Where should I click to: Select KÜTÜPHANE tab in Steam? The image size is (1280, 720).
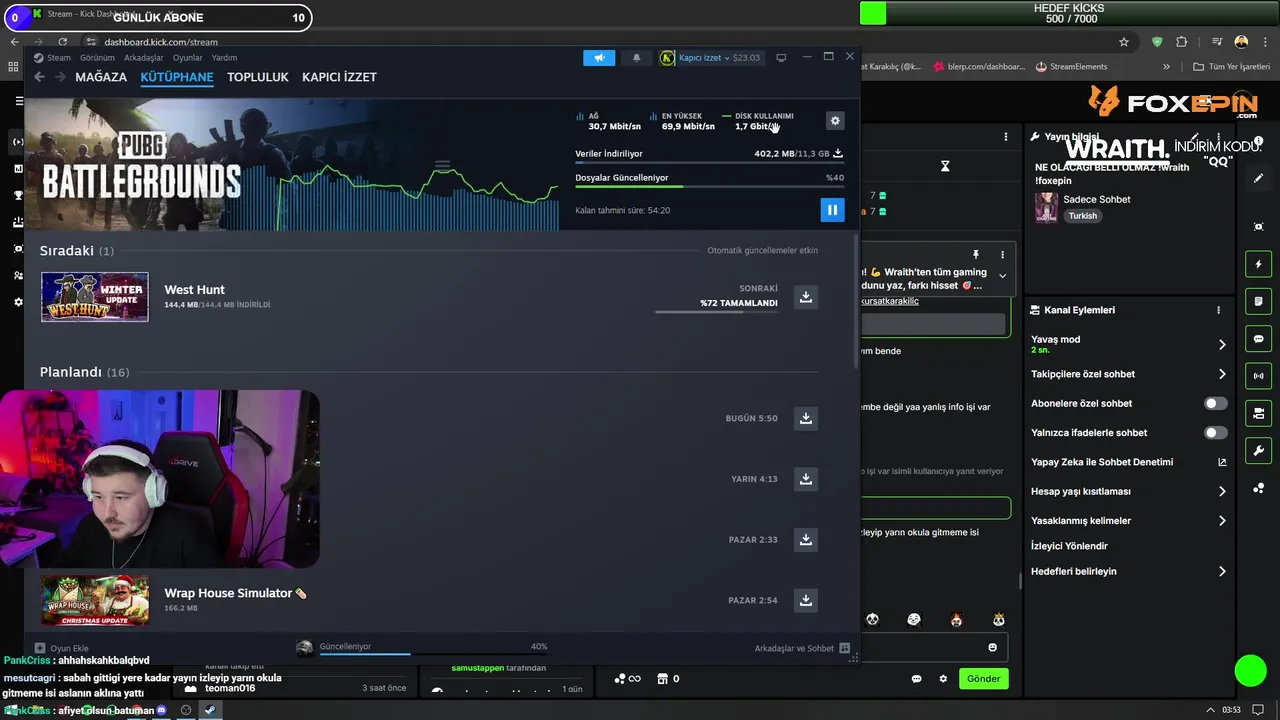[177, 77]
